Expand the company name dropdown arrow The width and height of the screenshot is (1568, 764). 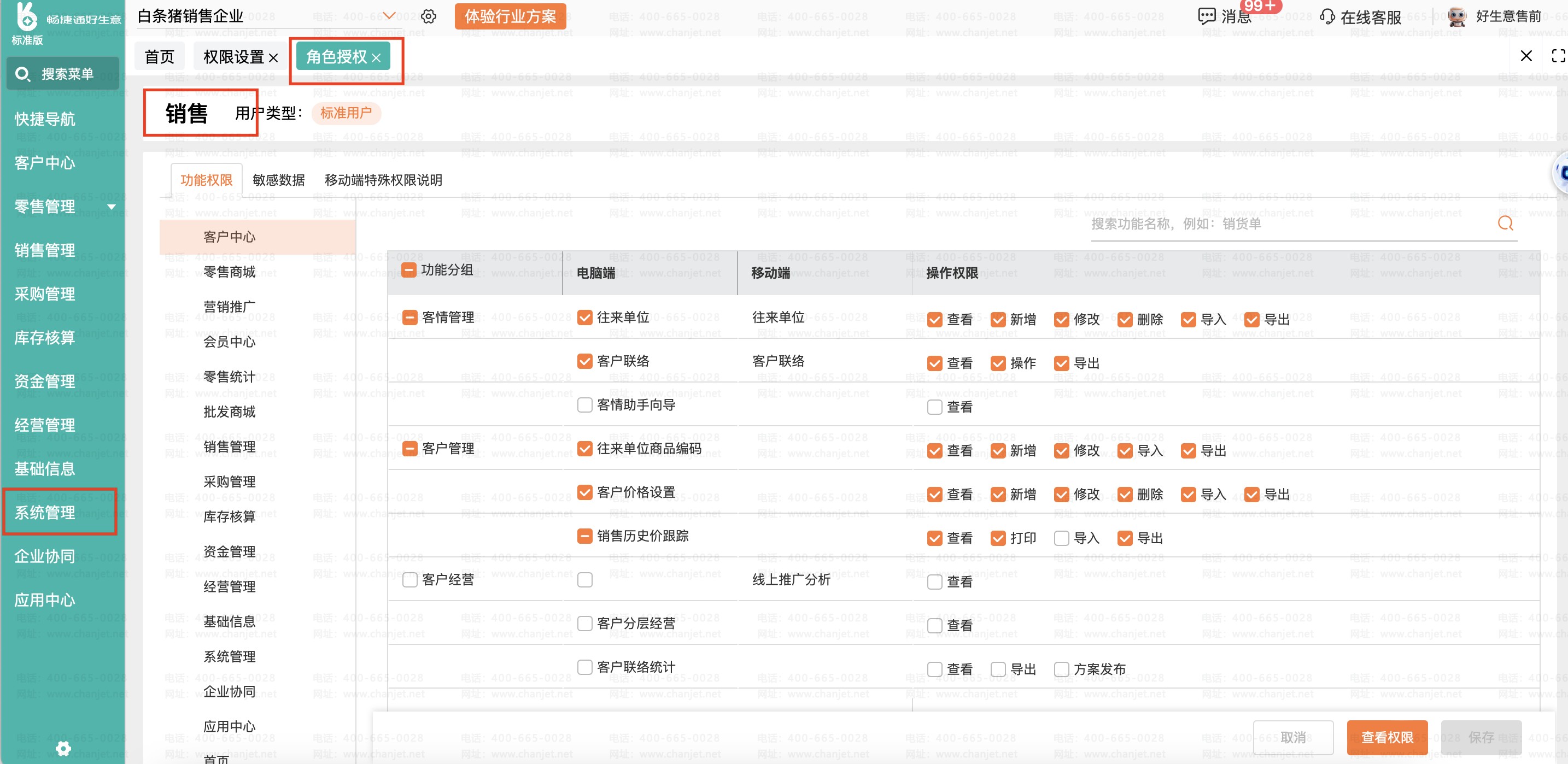pyautogui.click(x=389, y=16)
